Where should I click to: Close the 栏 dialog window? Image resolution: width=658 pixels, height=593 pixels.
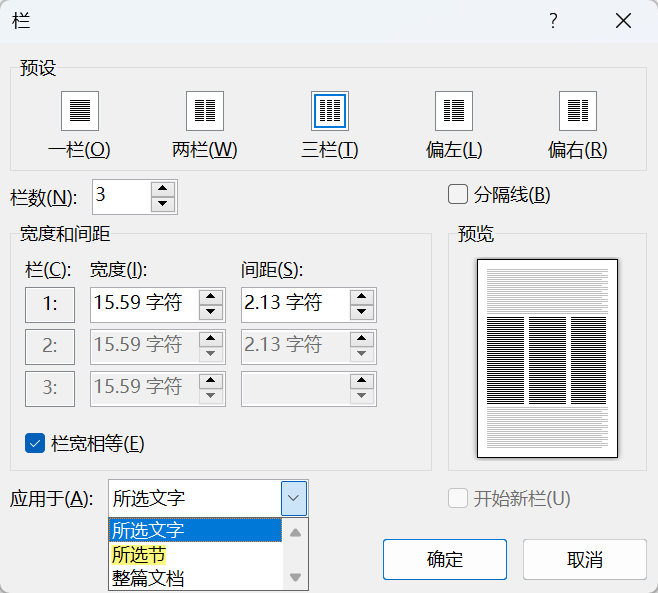623,20
